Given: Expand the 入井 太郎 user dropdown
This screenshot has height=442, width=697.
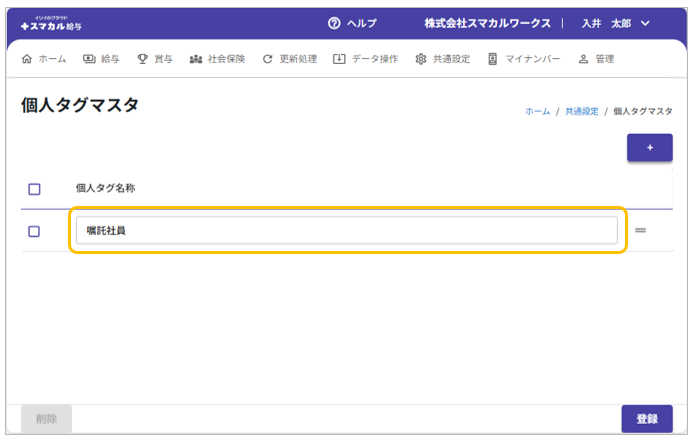Looking at the screenshot, I should click(645, 23).
